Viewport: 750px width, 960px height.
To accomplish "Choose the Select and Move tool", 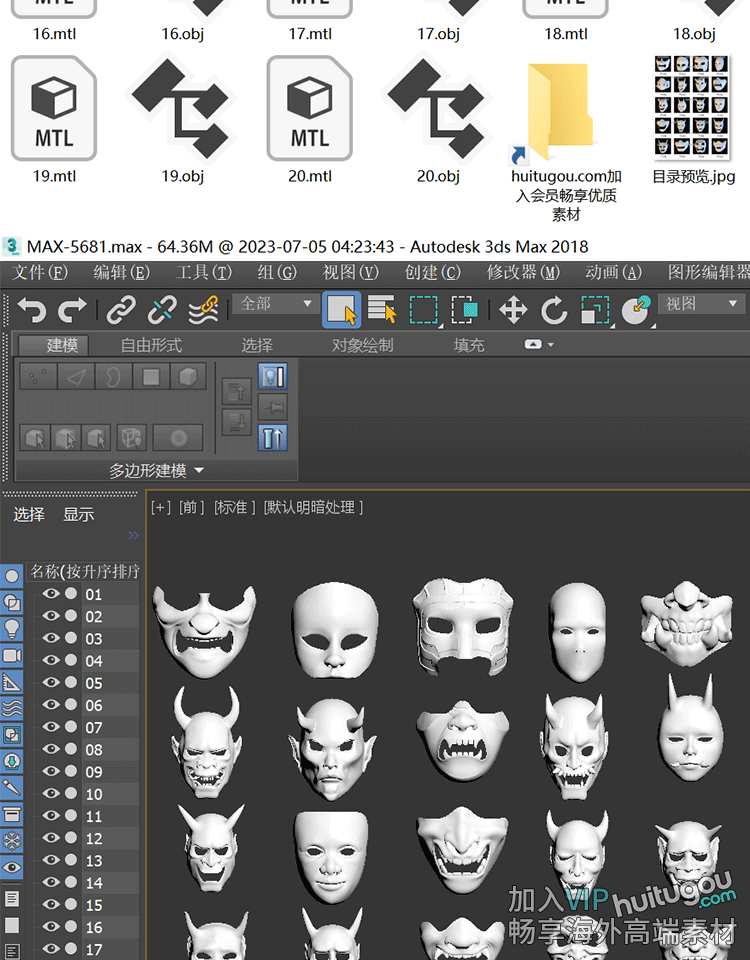I will 513,310.
